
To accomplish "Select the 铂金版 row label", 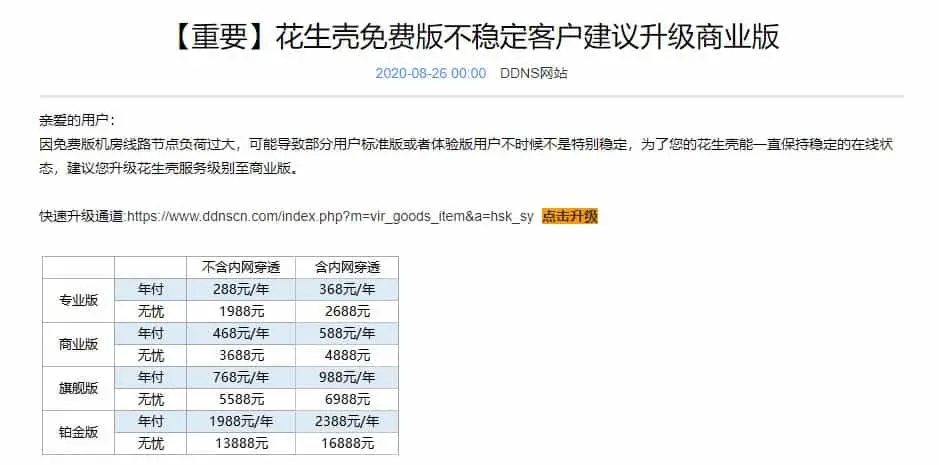I will pos(78,432).
